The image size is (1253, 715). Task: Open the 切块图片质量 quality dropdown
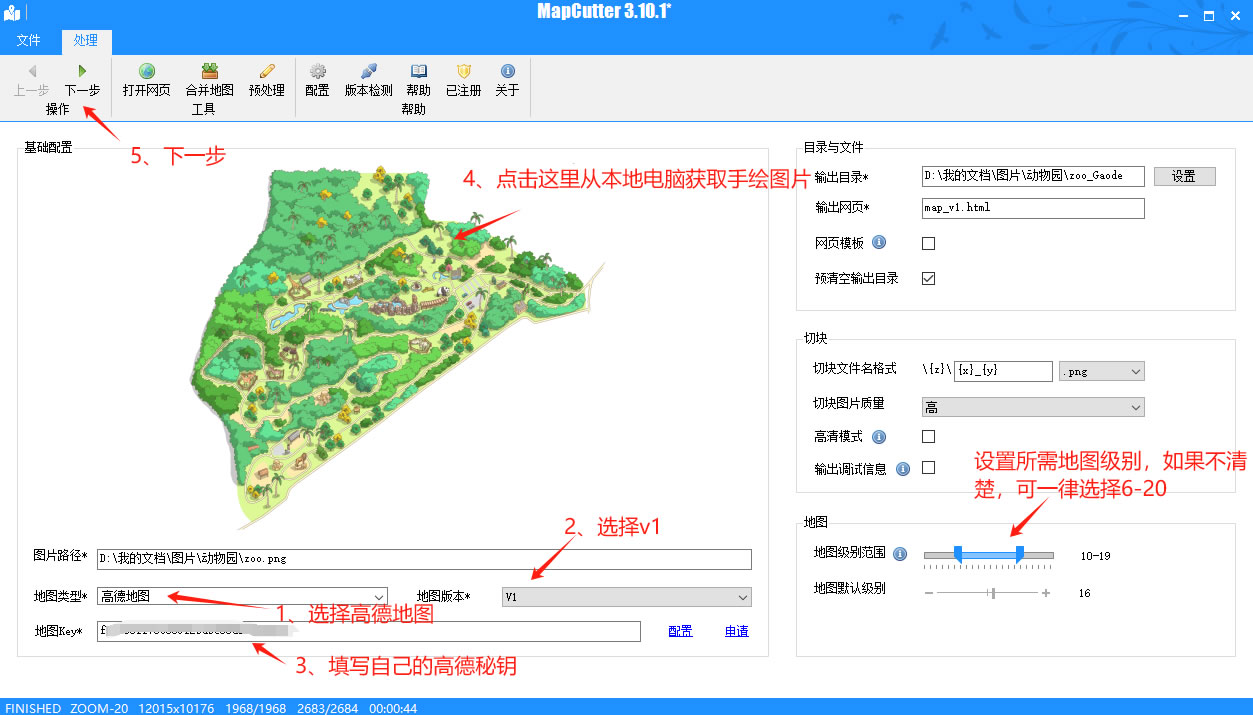coord(1032,406)
